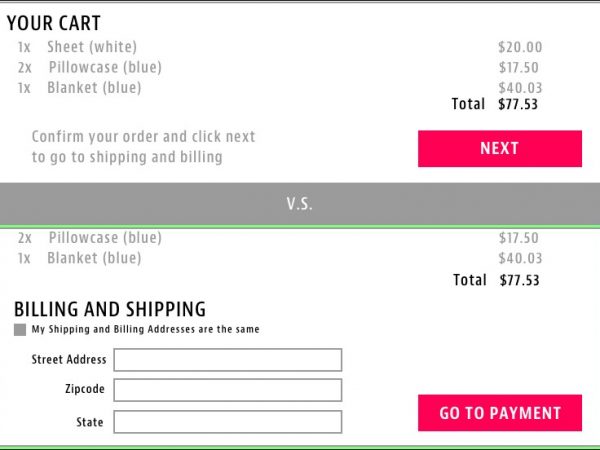Click the BILLING AND SHIPPING heading
This screenshot has height=450, width=600.
110,309
